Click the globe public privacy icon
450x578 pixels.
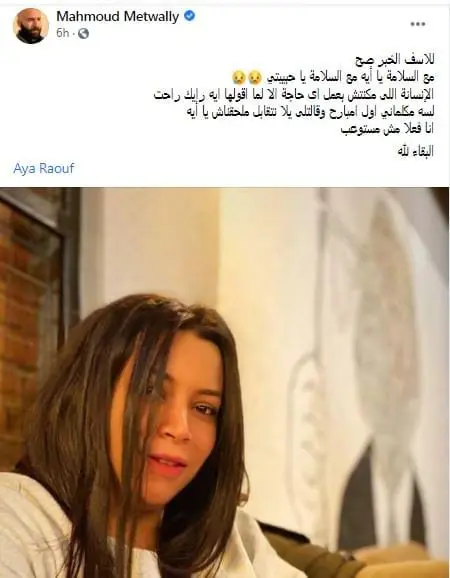click(x=83, y=34)
